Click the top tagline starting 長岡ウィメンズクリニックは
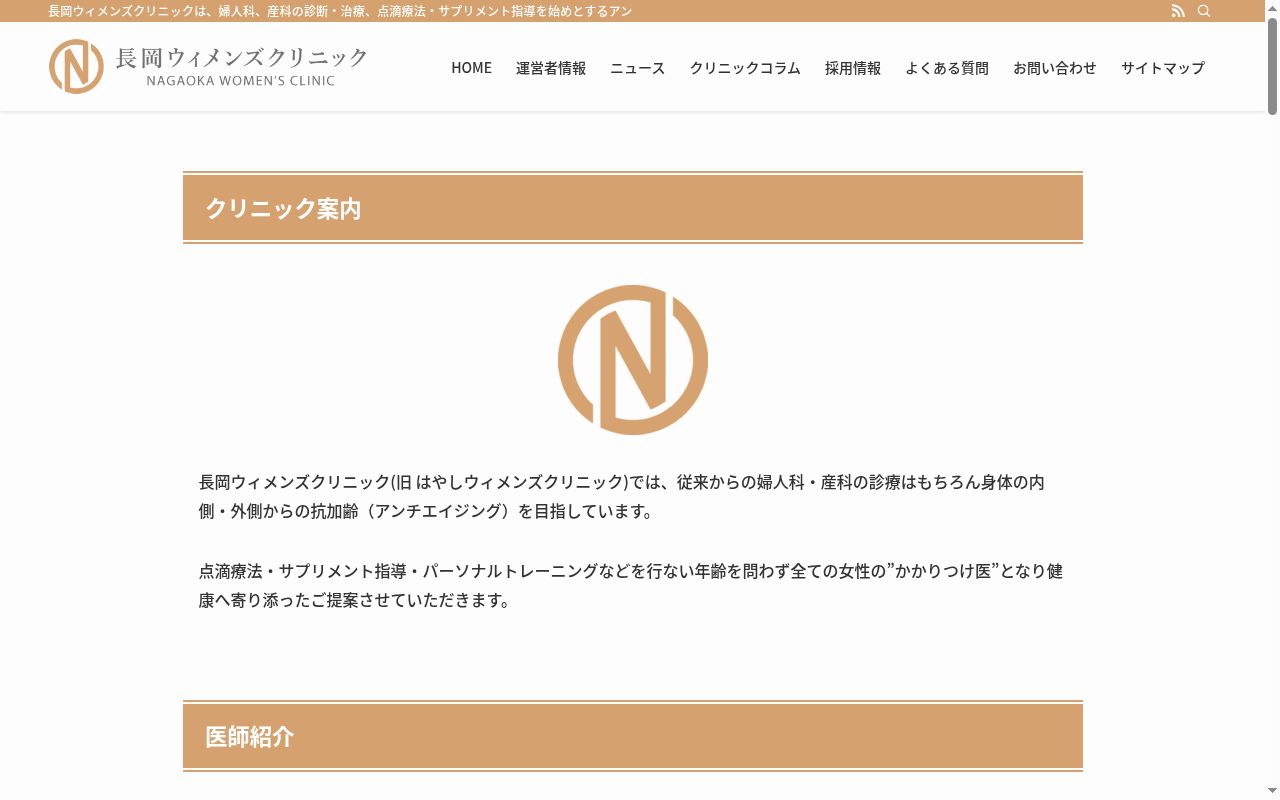 point(340,11)
